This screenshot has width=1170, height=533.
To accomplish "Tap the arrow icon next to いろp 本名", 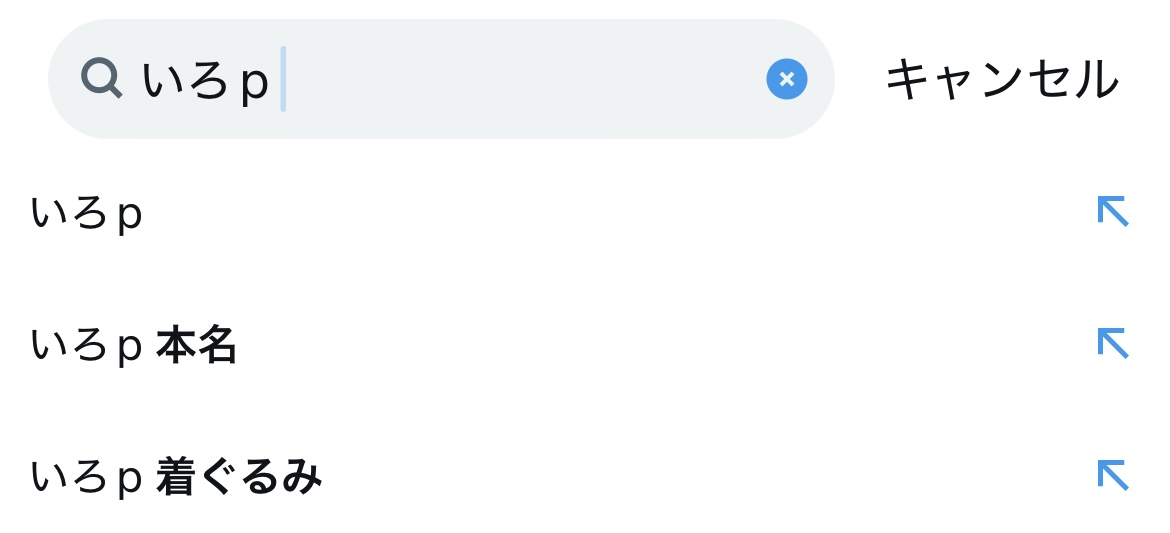I will (x=1112, y=344).
